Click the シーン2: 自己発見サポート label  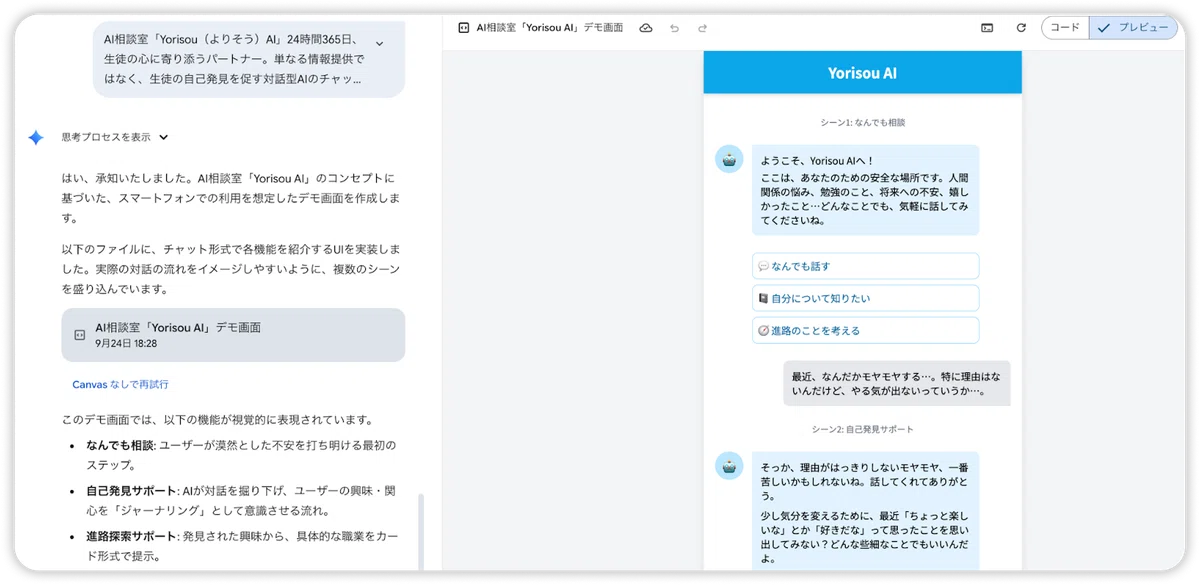862,429
